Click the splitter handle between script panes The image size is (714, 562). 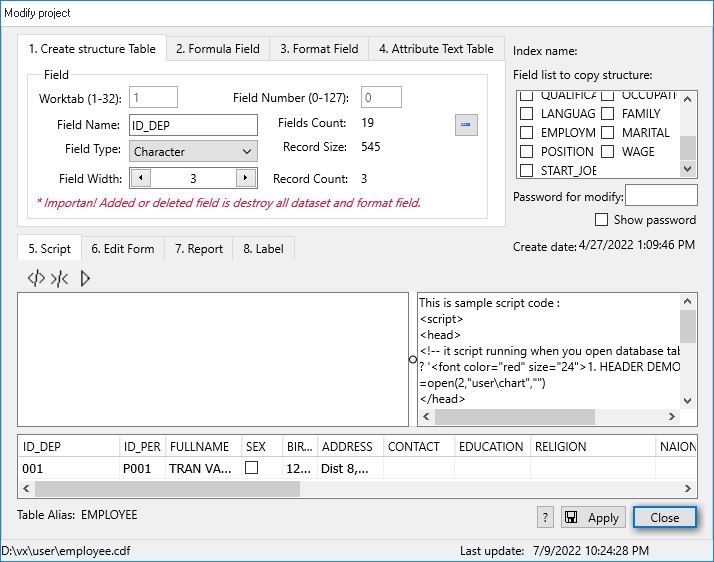(413, 359)
